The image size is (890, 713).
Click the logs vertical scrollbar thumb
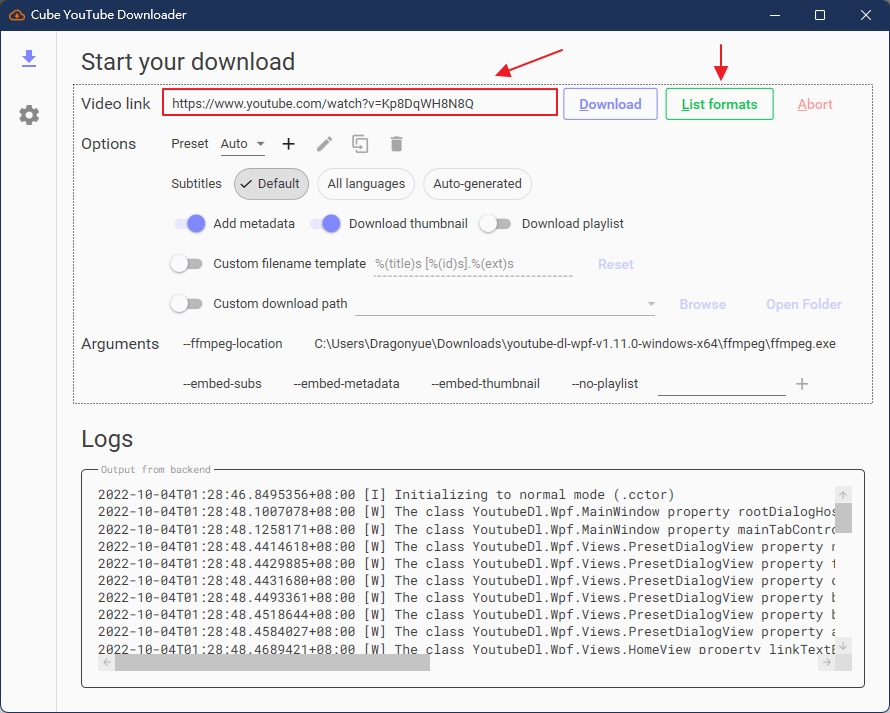pyautogui.click(x=843, y=518)
